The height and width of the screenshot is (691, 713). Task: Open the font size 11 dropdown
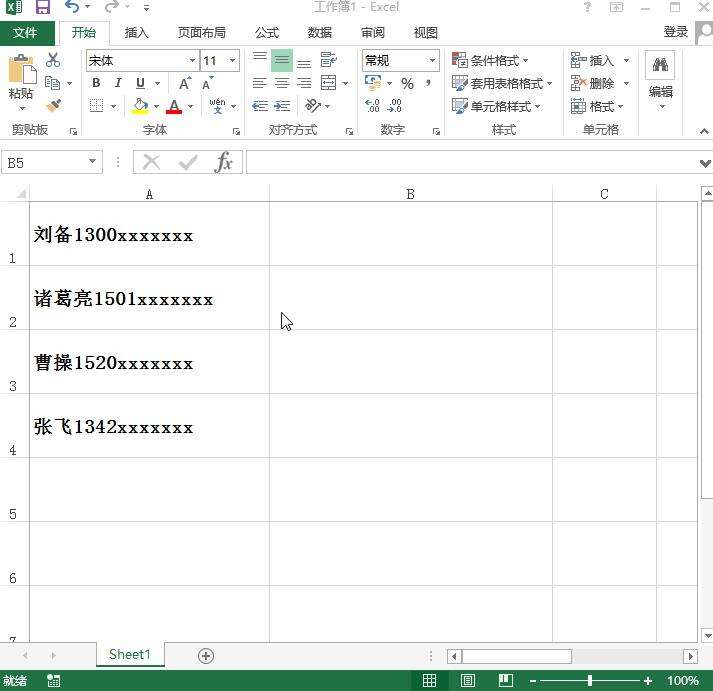[x=232, y=60]
